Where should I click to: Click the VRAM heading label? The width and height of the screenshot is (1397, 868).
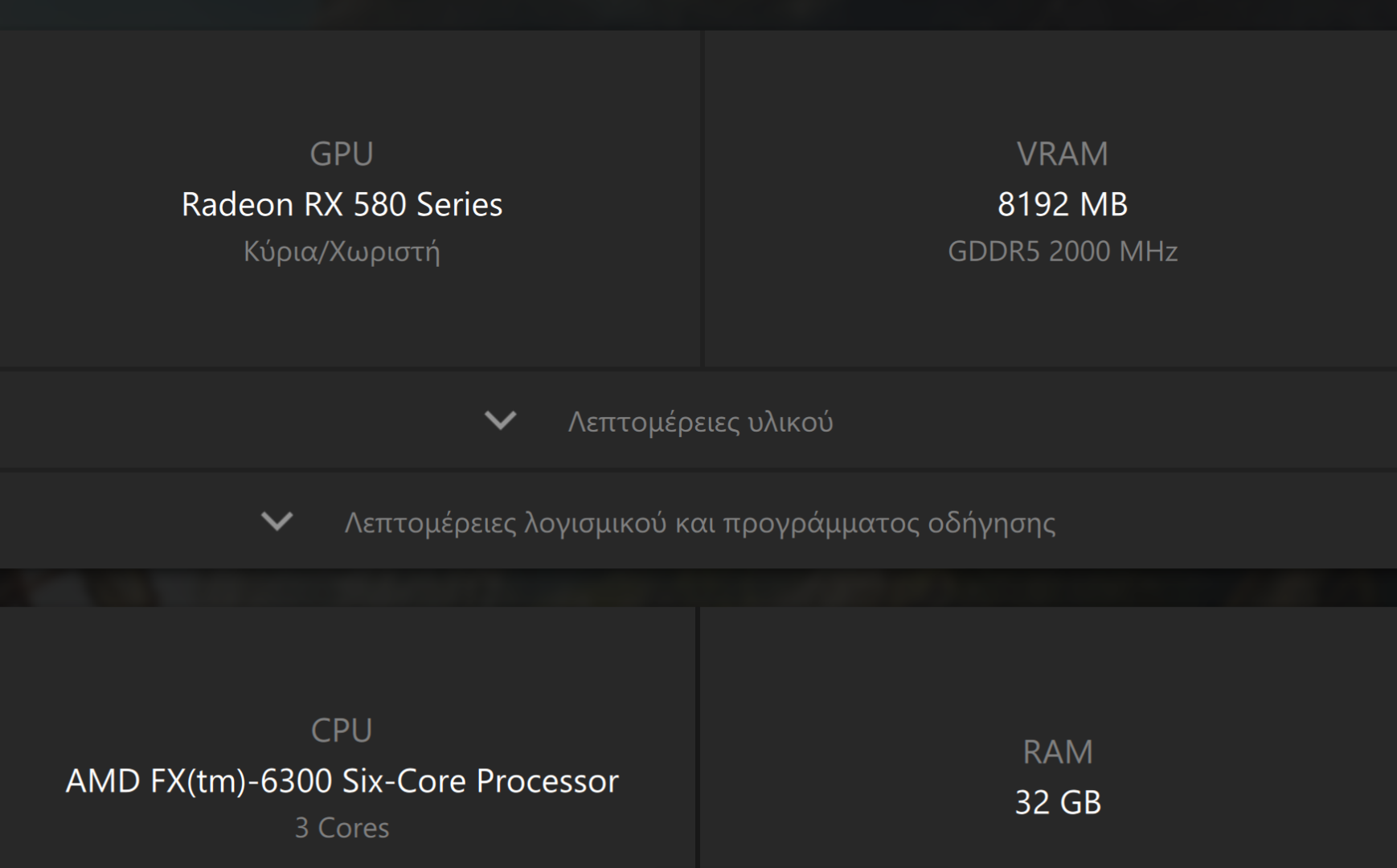pyautogui.click(x=1062, y=154)
